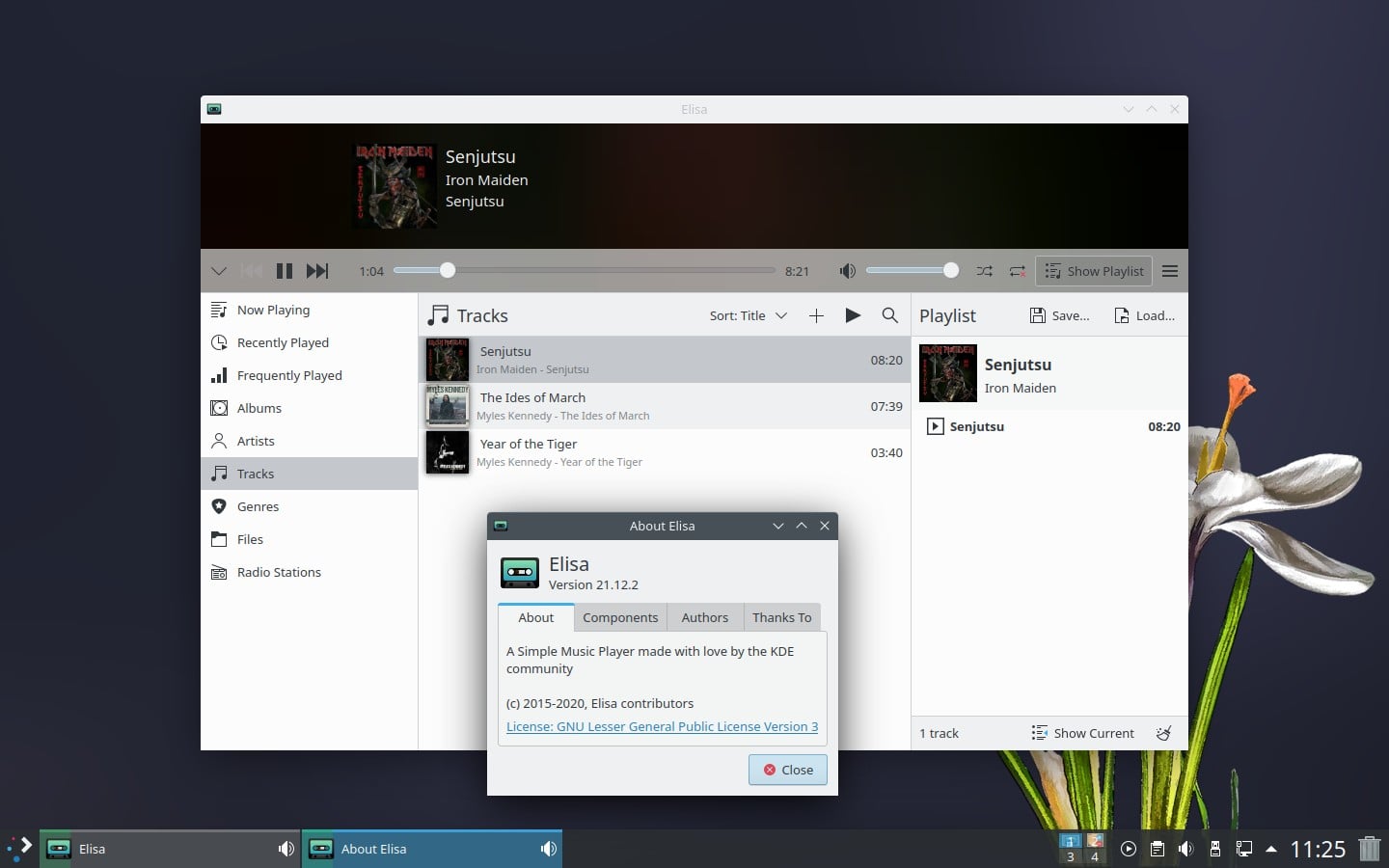Select The Ides of March track thumbnail
Image resolution: width=1389 pixels, height=868 pixels.
448,406
